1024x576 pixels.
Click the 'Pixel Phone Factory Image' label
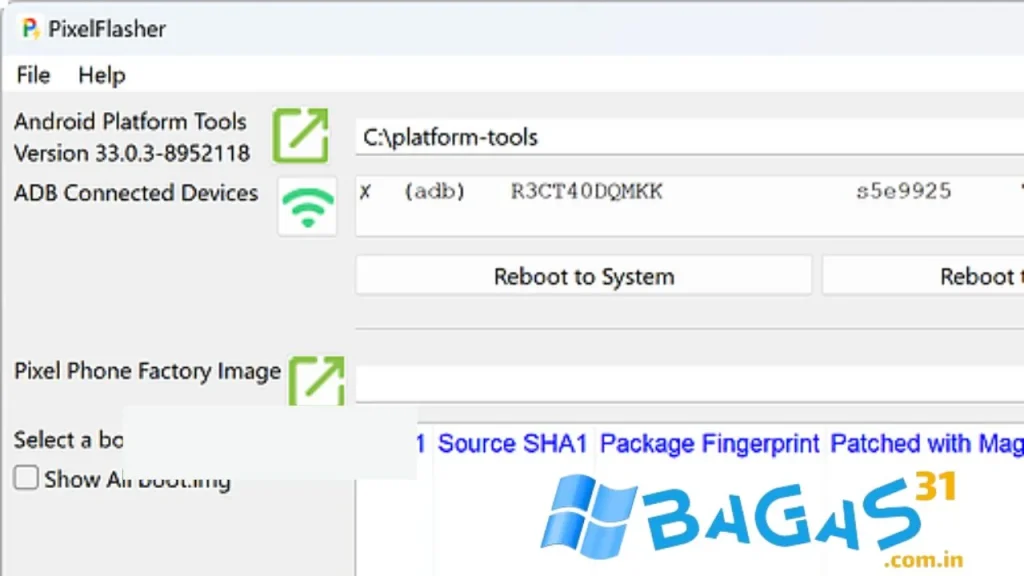tap(148, 371)
